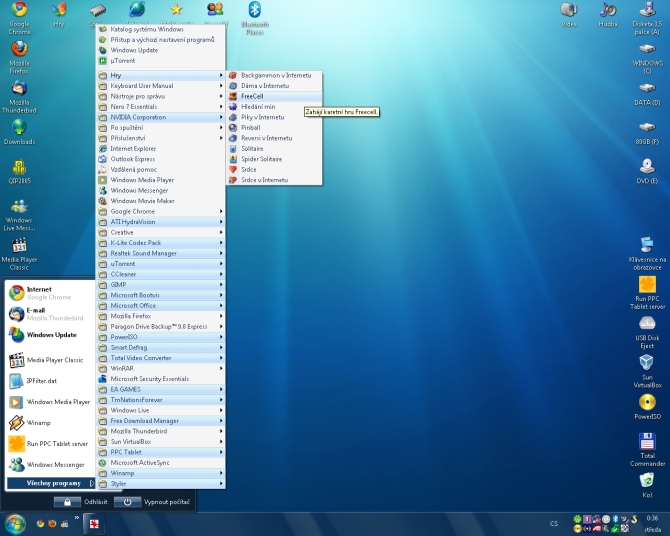Click Všechny programy at menu bottom
Viewport: 670px width, 536px height.
click(53, 484)
